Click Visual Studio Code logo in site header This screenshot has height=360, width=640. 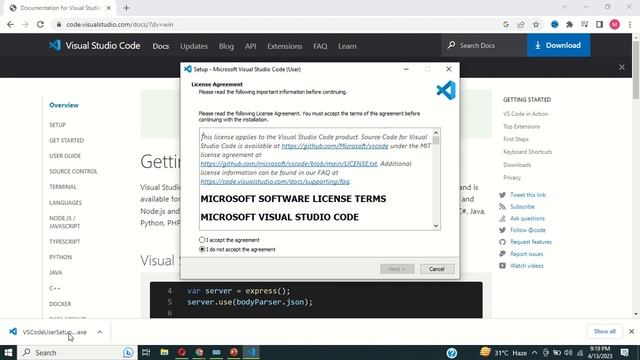pyautogui.click(x=94, y=45)
